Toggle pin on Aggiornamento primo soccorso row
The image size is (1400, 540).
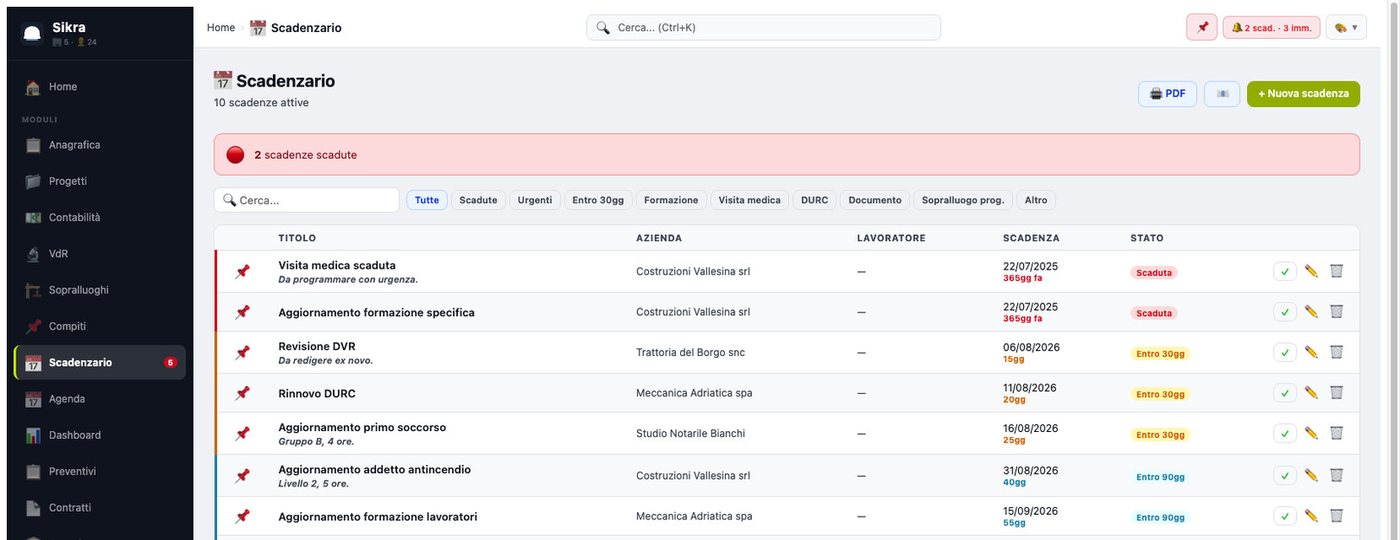click(242, 434)
